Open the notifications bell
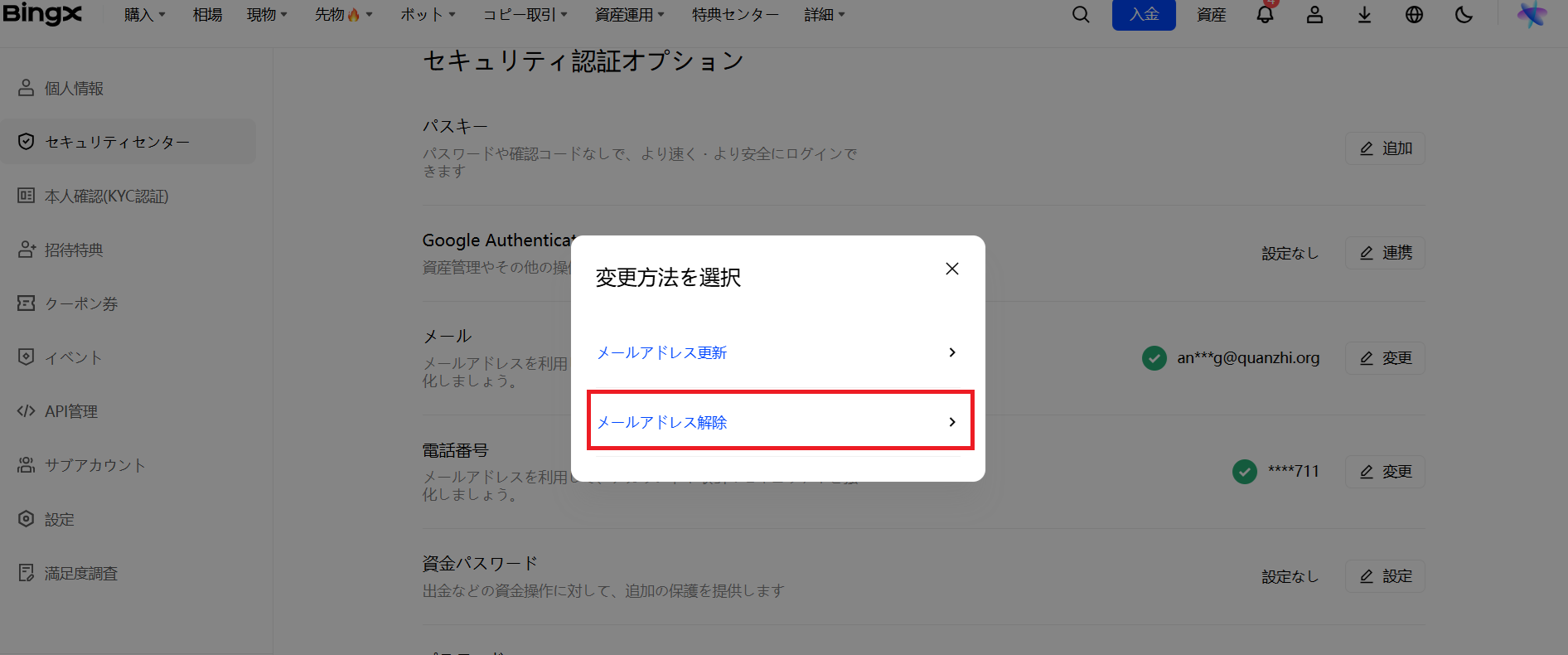The width and height of the screenshot is (1568, 655). tap(1265, 15)
